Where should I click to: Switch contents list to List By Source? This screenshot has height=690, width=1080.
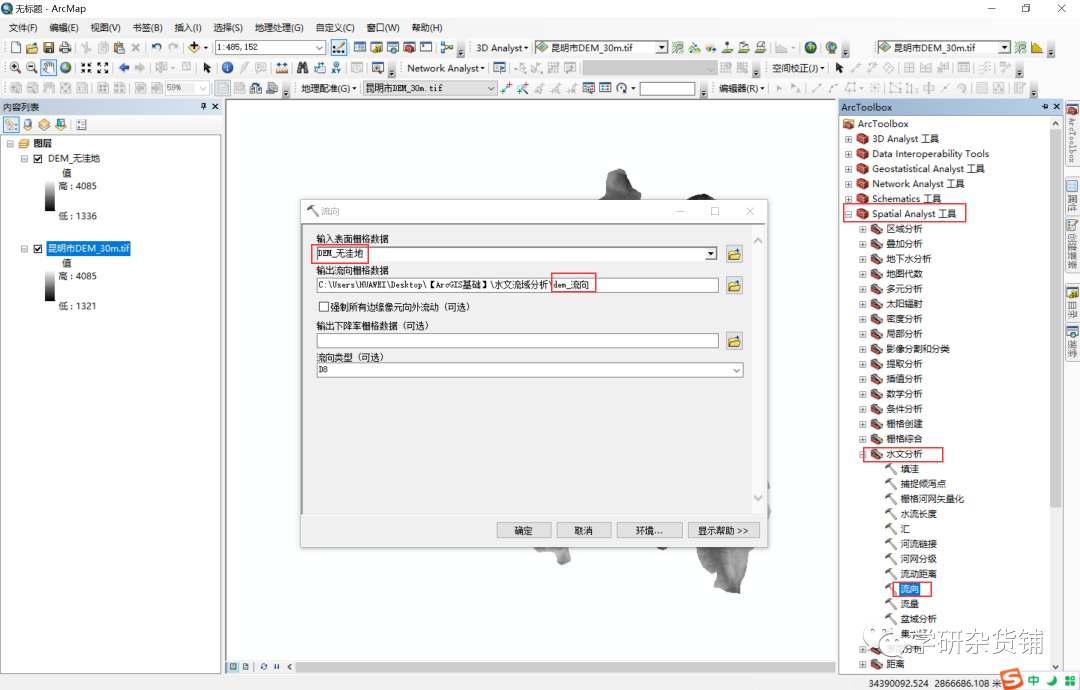tap(28, 125)
